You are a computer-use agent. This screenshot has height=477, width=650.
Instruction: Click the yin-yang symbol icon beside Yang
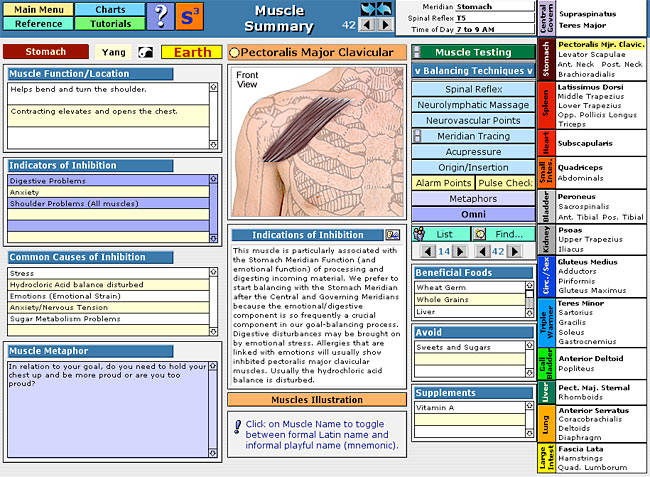pyautogui.click(x=146, y=52)
